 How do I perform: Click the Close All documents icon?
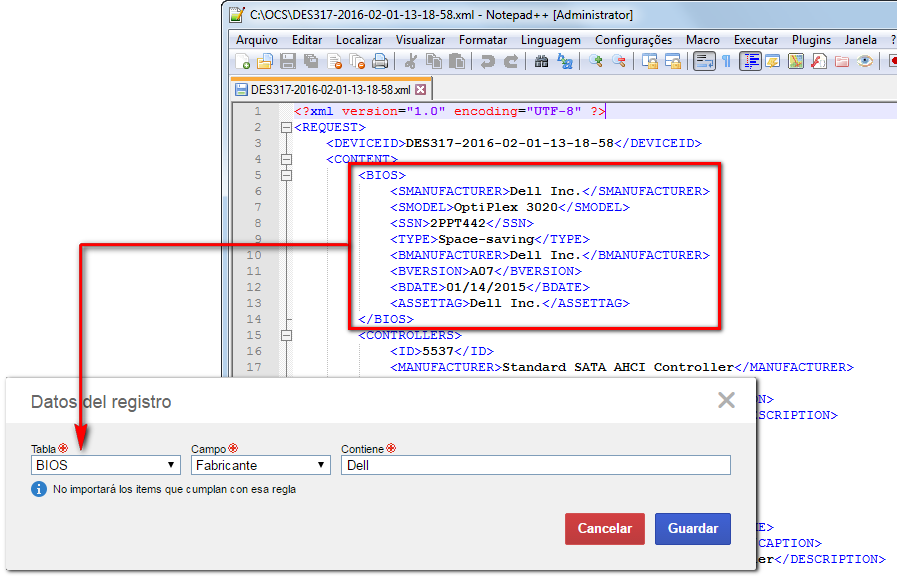(x=358, y=61)
